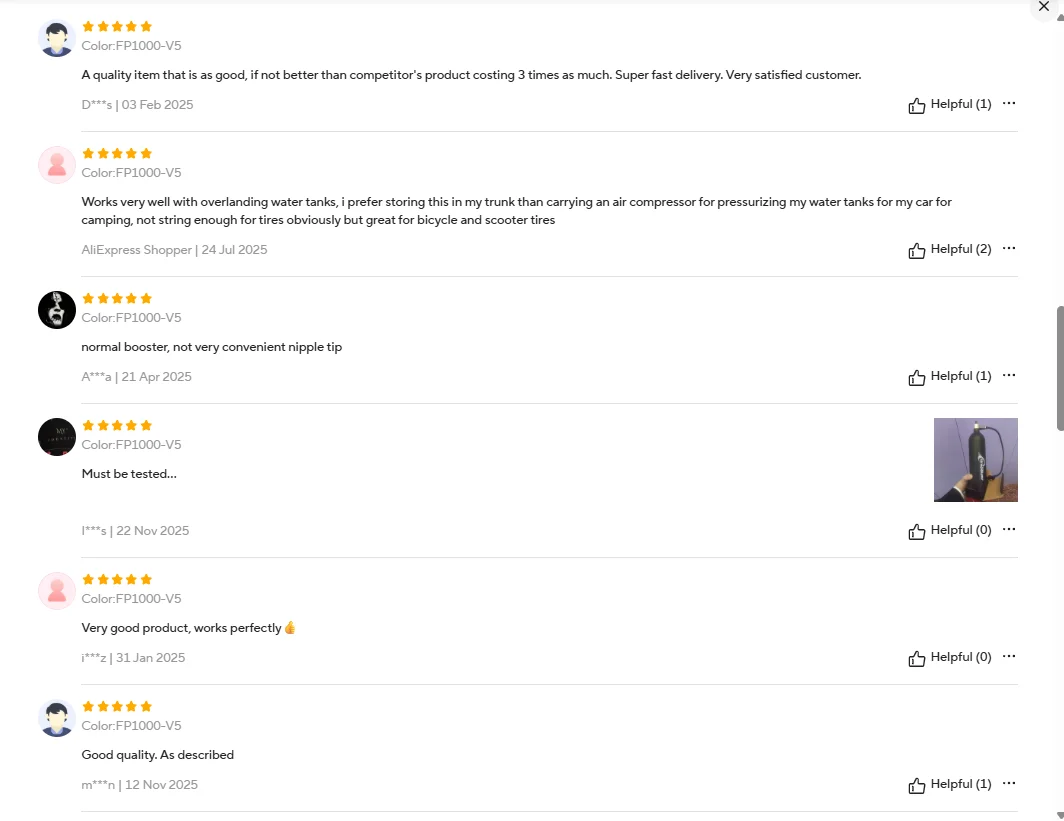The image size is (1064, 821).
Task: Thumbs up i***z's 'works perfectly' review
Action: coord(949,657)
